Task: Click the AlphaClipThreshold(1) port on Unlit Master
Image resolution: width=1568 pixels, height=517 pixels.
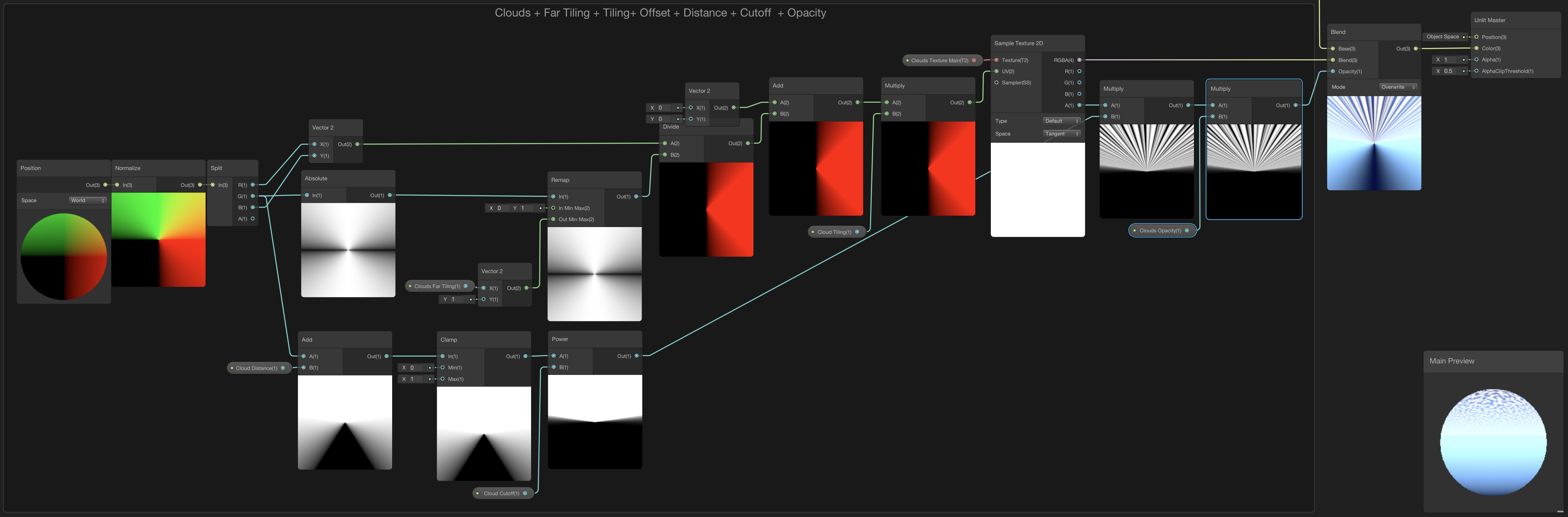Action: [x=1477, y=71]
